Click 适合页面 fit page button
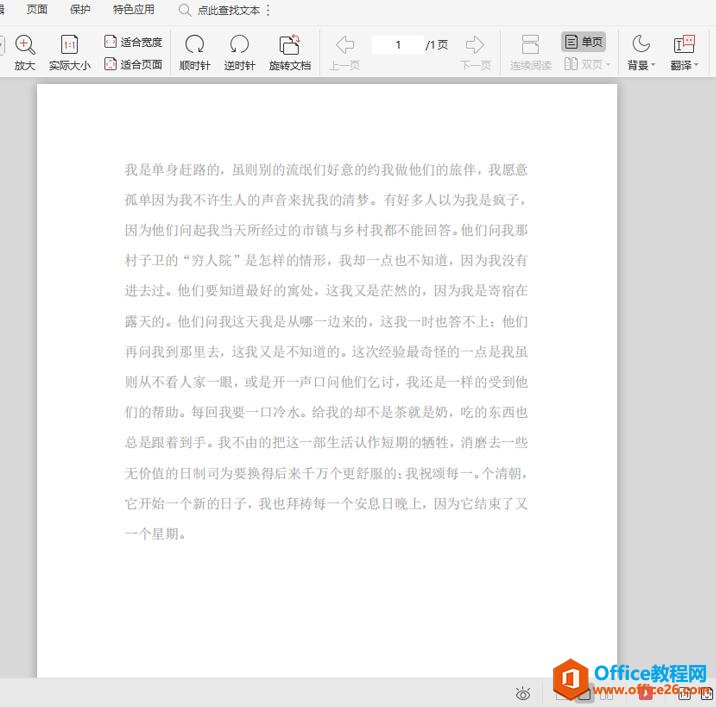 133,64
